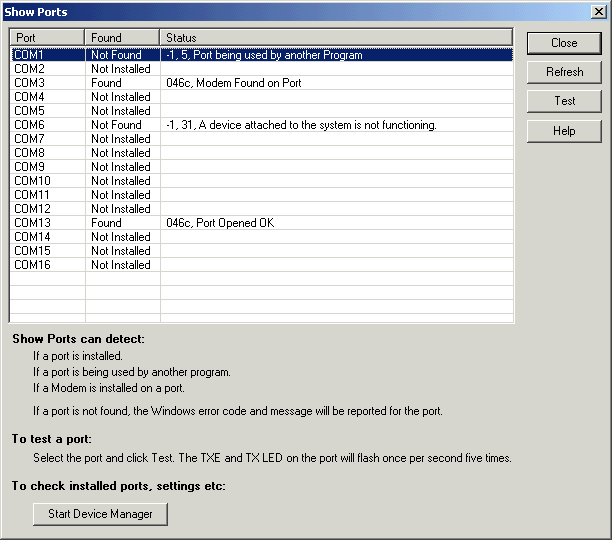The height and width of the screenshot is (540, 612).
Task: Refresh the port list
Action: click(x=564, y=72)
